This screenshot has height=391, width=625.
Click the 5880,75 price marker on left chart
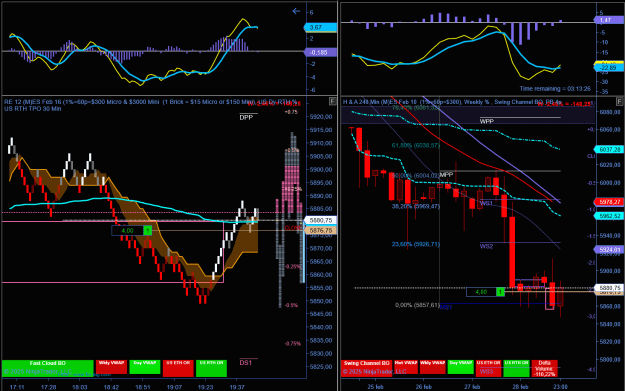tap(320, 220)
